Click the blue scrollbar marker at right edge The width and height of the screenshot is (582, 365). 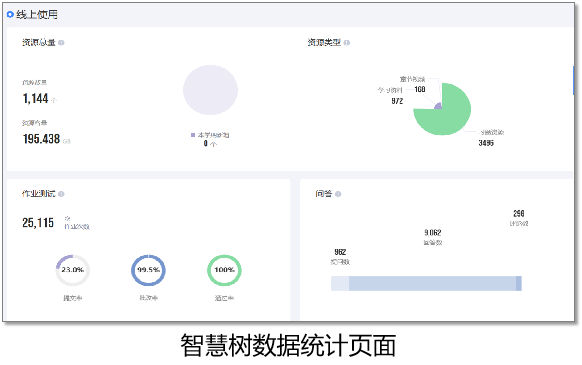coord(573,80)
